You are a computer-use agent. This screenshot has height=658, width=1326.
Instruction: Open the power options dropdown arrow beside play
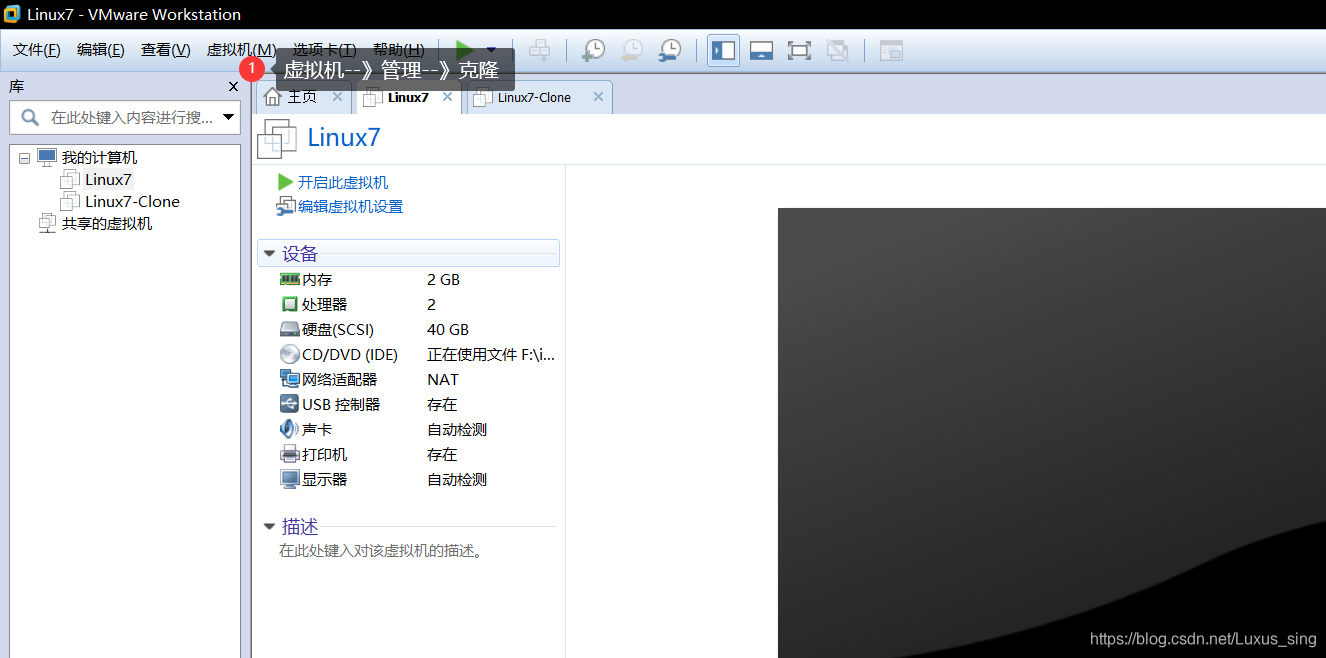tap(491, 50)
